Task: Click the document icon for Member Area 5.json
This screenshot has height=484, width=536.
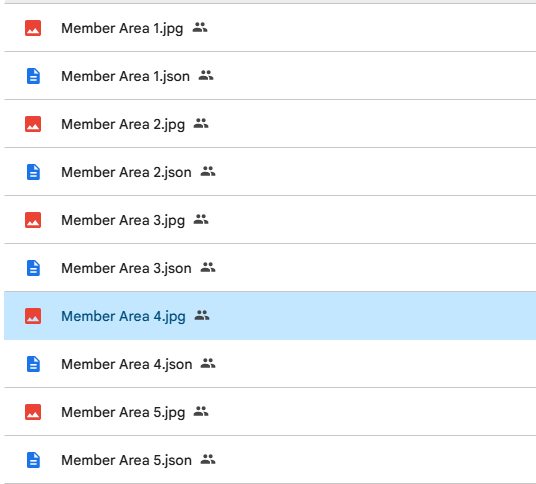Action: (x=33, y=460)
